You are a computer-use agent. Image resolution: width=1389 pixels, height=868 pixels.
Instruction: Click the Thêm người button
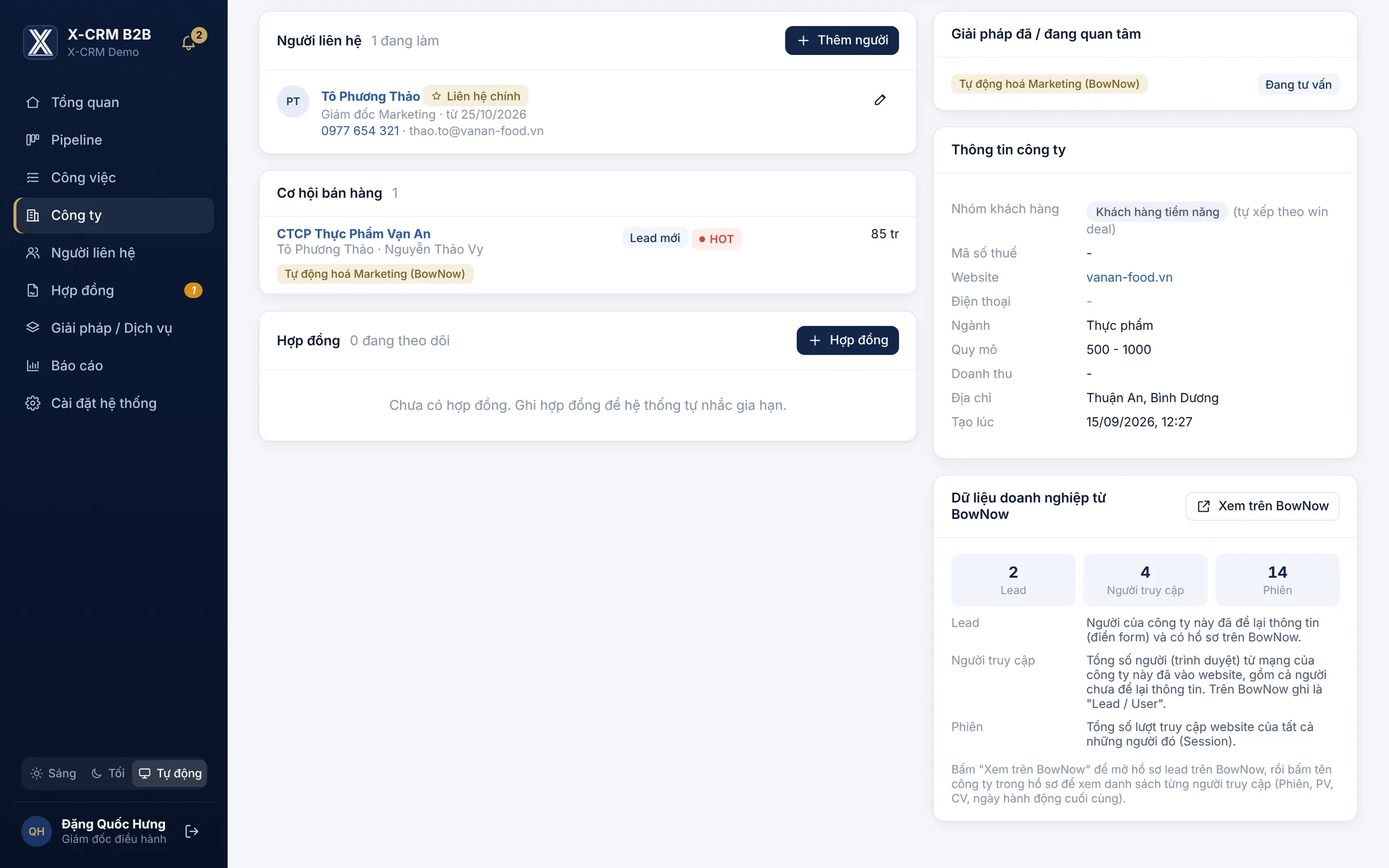(842, 41)
